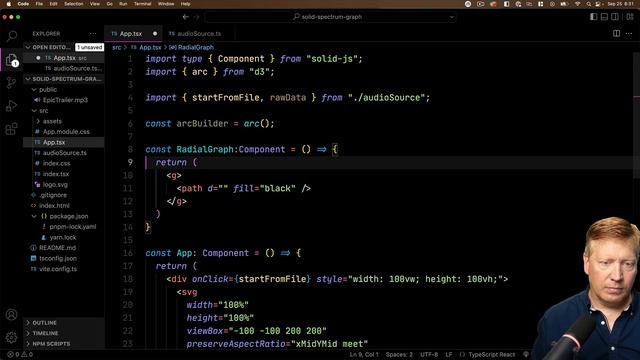Expand the NPM Scripts section
This screenshot has width=640, height=360.
[64, 344]
